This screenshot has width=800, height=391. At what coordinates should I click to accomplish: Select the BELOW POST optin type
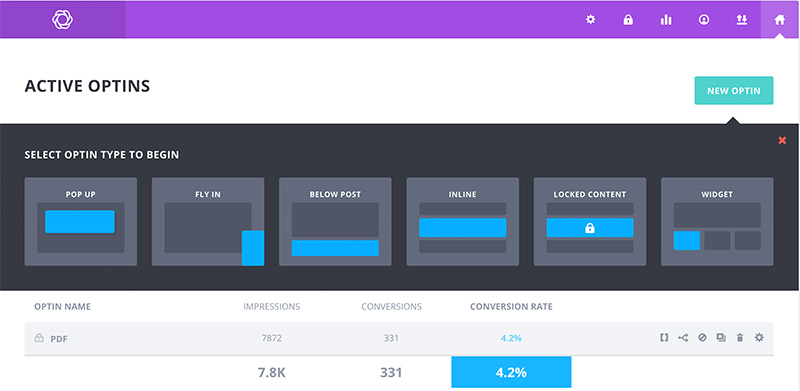pyautogui.click(x=335, y=222)
